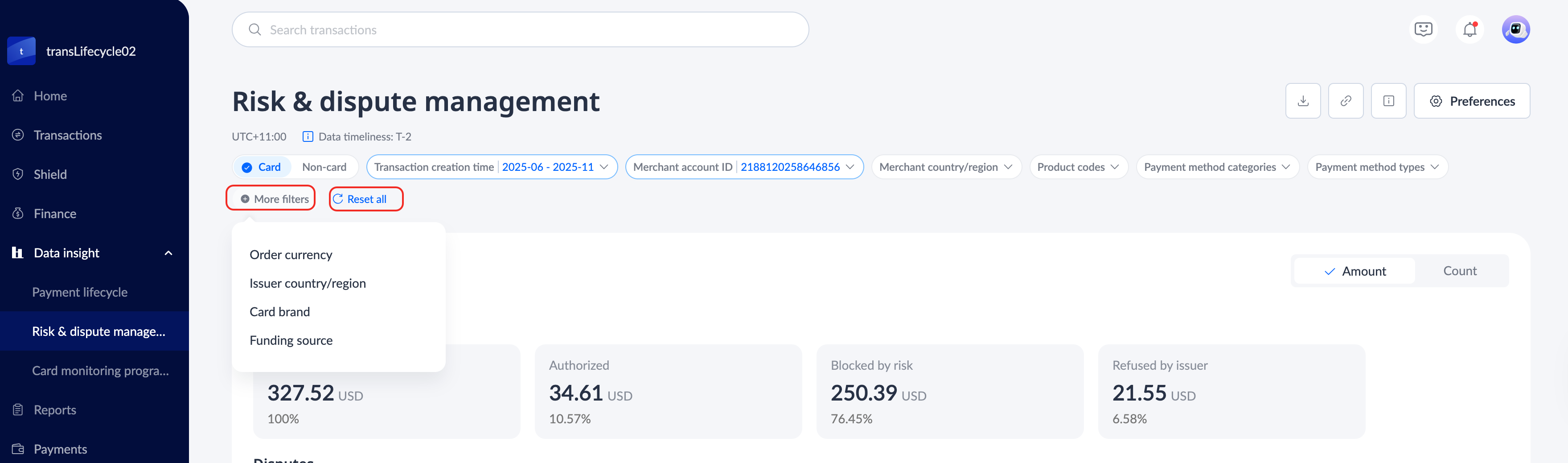This screenshot has width=1568, height=463.
Task: Click the user avatar icon
Action: click(x=1515, y=29)
